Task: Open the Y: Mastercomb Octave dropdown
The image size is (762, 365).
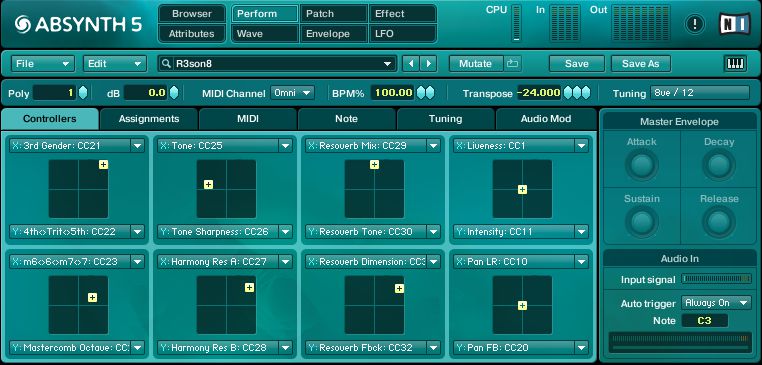Action: (x=138, y=348)
